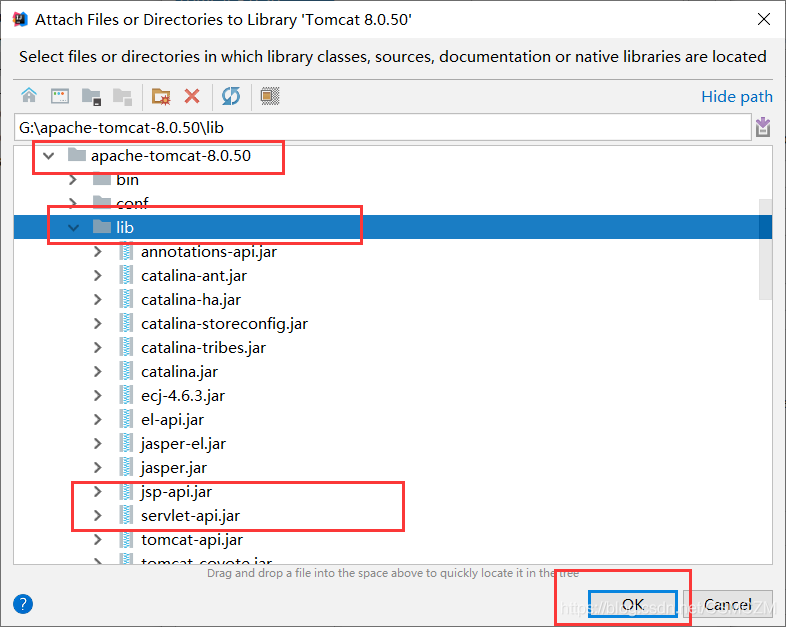Expand catalina-storeconfig.jar chevron
786x627 pixels.
pyautogui.click(x=98, y=324)
